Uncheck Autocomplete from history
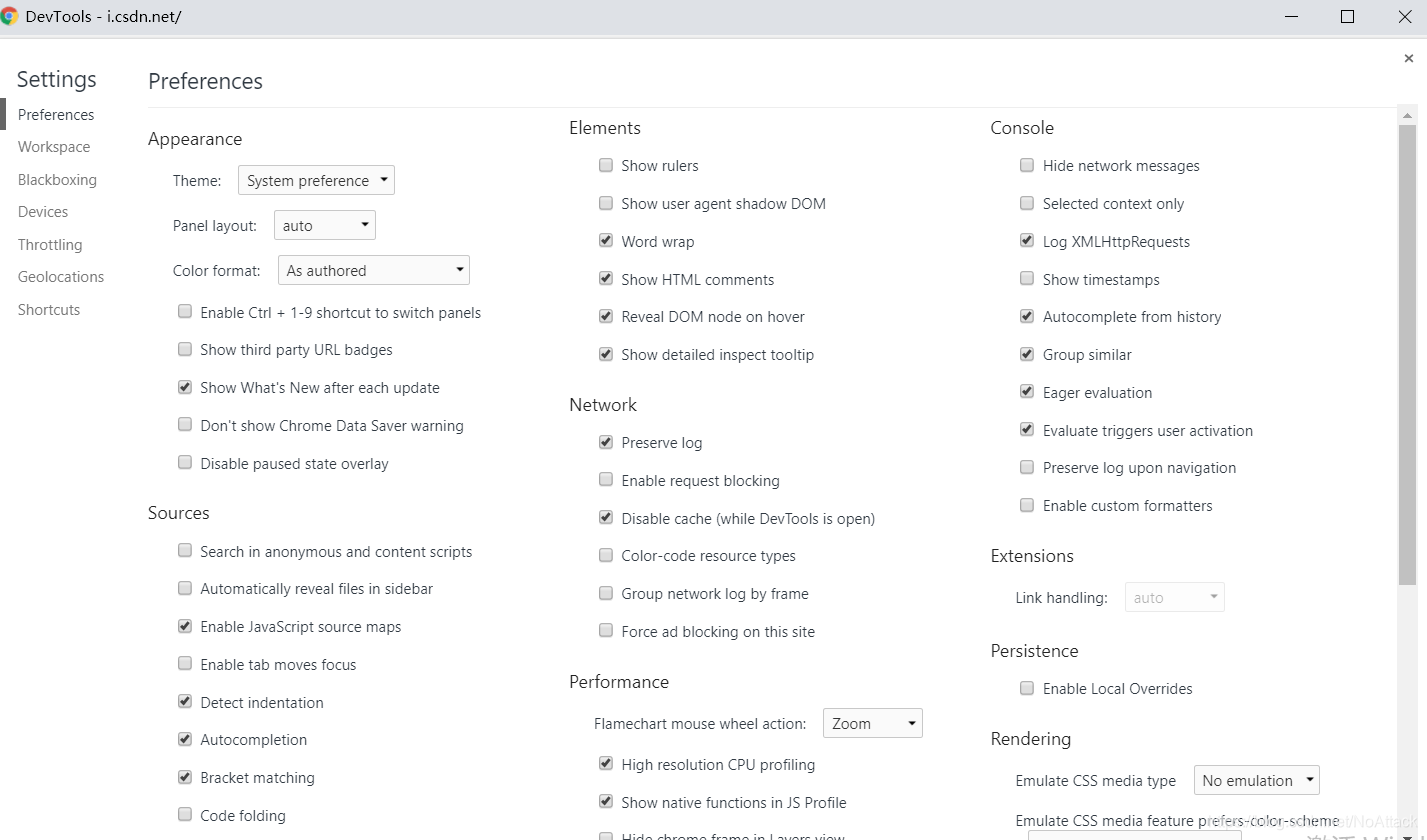This screenshot has width=1427, height=840. tap(1027, 316)
